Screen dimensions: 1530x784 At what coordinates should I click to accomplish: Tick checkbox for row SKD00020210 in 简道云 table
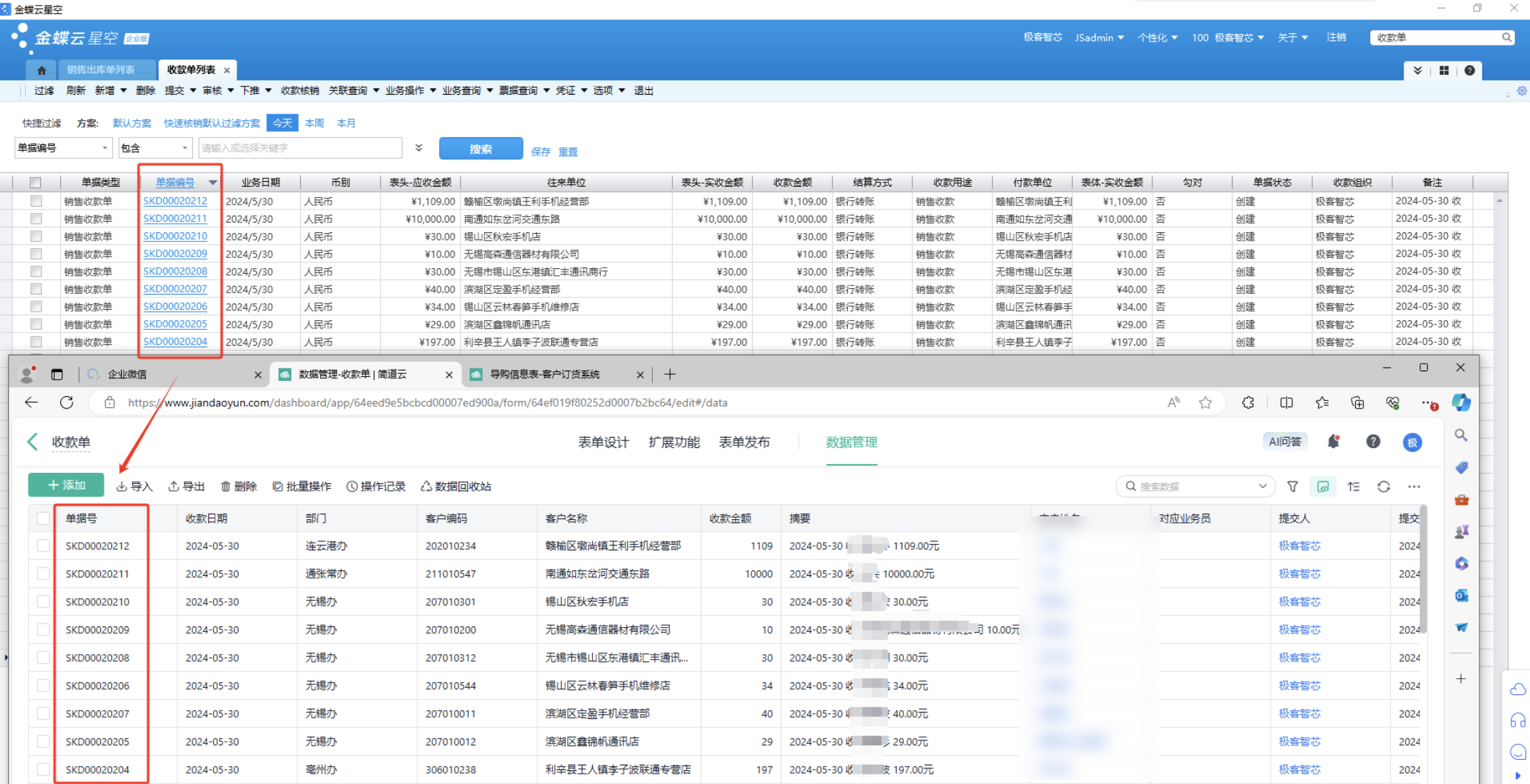coord(43,601)
